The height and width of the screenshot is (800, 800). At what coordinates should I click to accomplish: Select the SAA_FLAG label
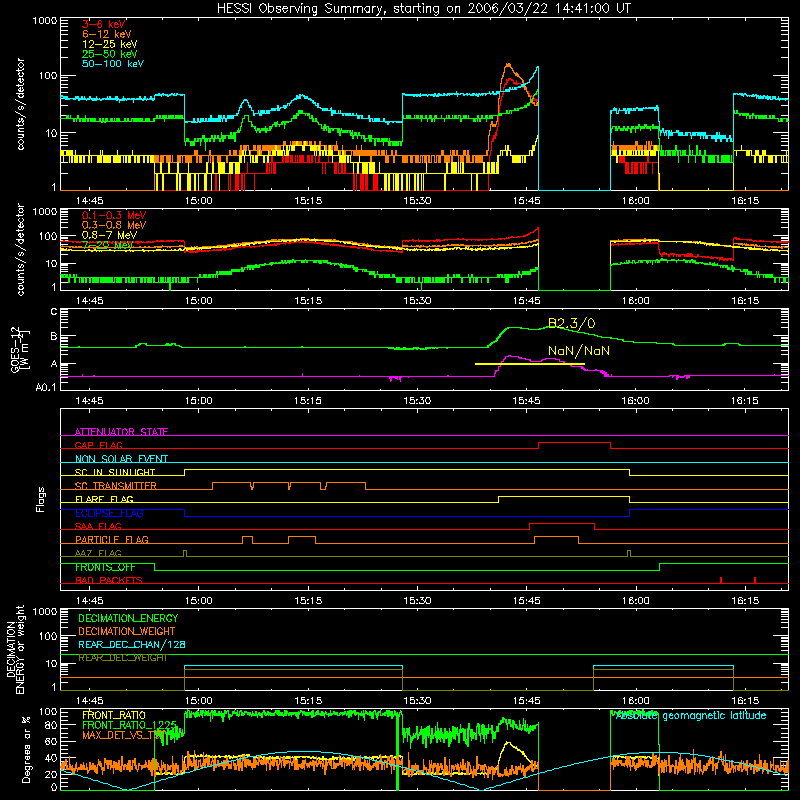click(98, 526)
